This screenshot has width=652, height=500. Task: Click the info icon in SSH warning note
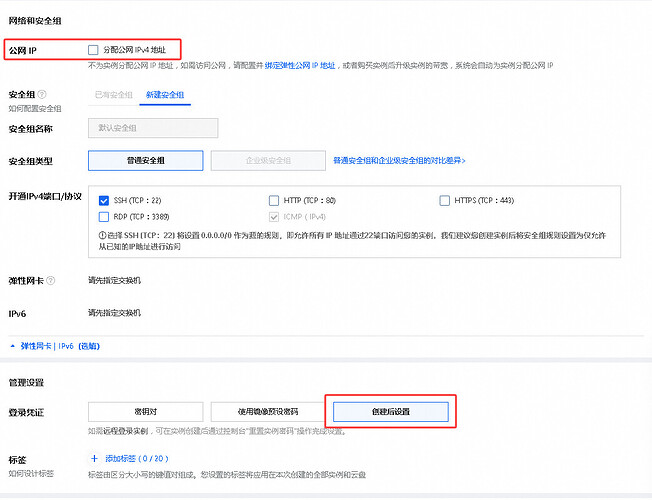[102, 235]
